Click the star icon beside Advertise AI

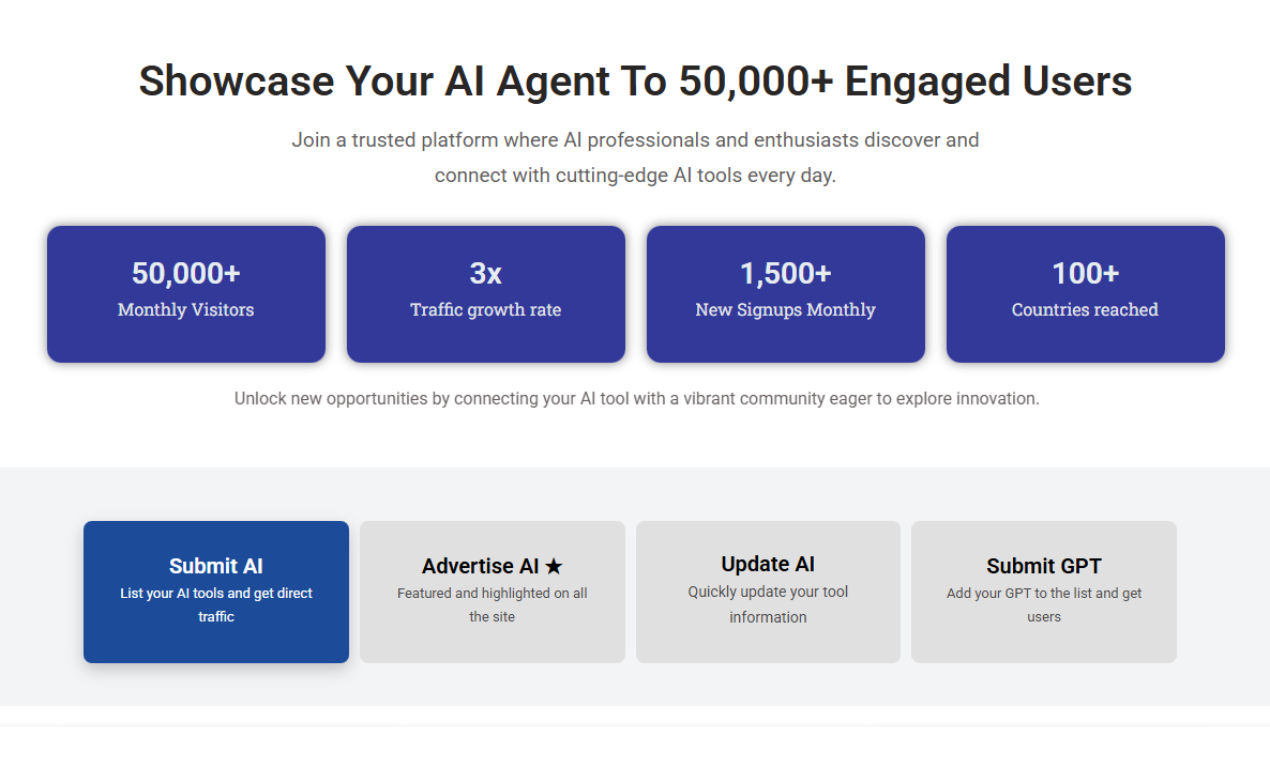554,567
